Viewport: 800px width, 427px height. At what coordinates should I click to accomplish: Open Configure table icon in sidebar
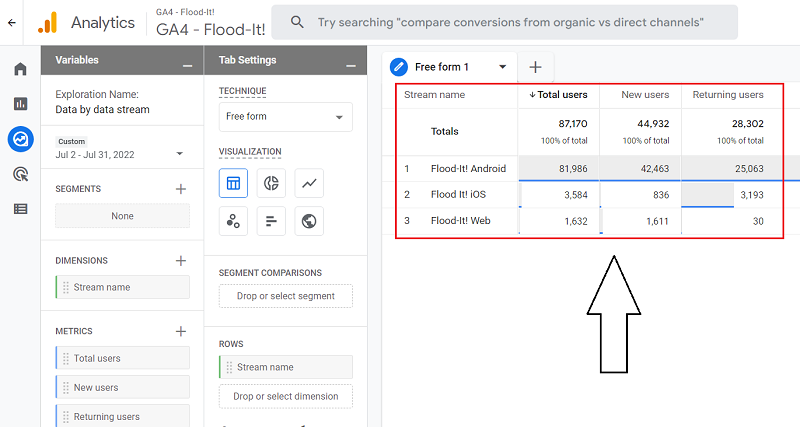pos(20,209)
